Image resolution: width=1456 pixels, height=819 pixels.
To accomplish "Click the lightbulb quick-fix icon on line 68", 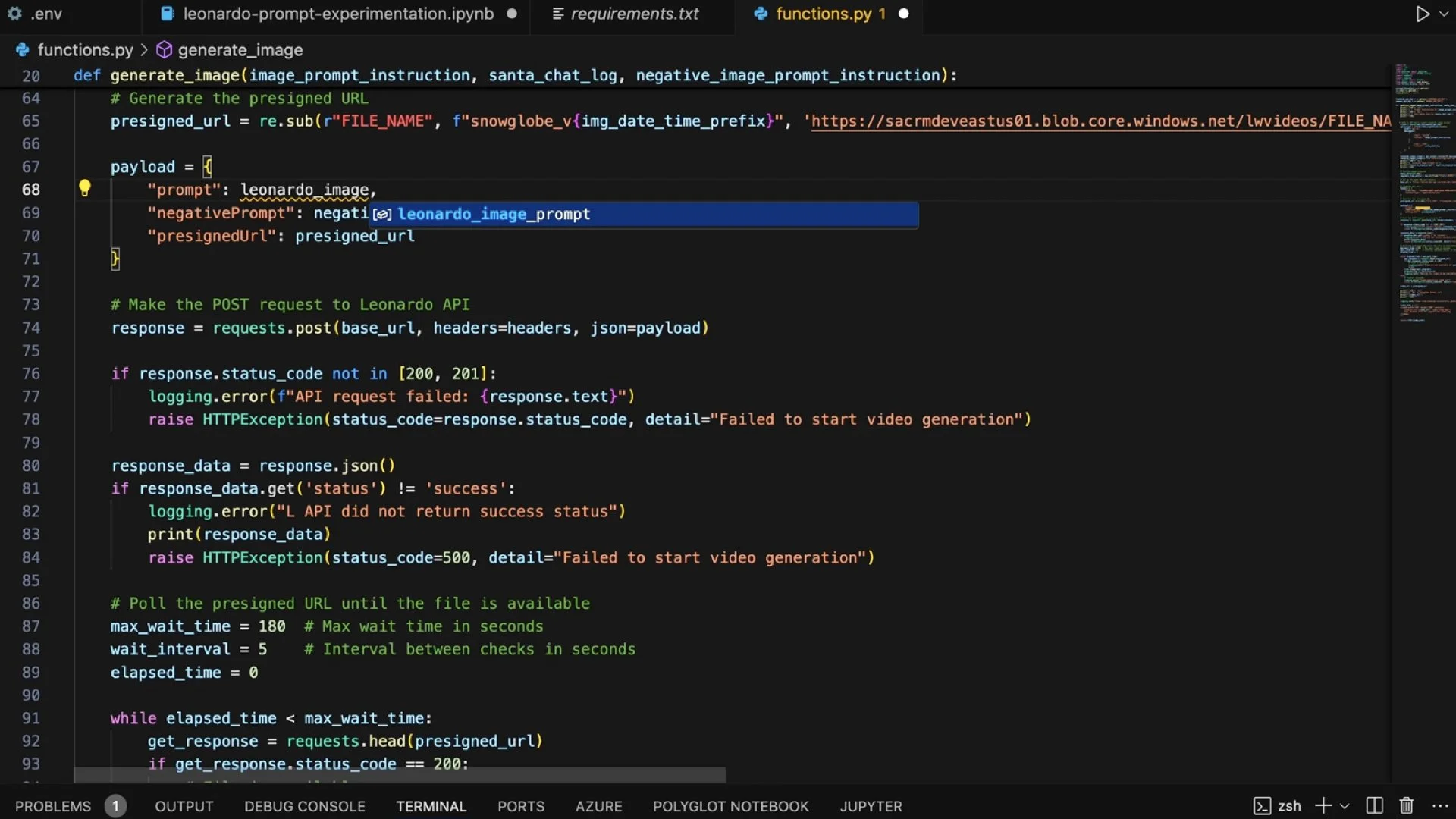I will 84,189.
